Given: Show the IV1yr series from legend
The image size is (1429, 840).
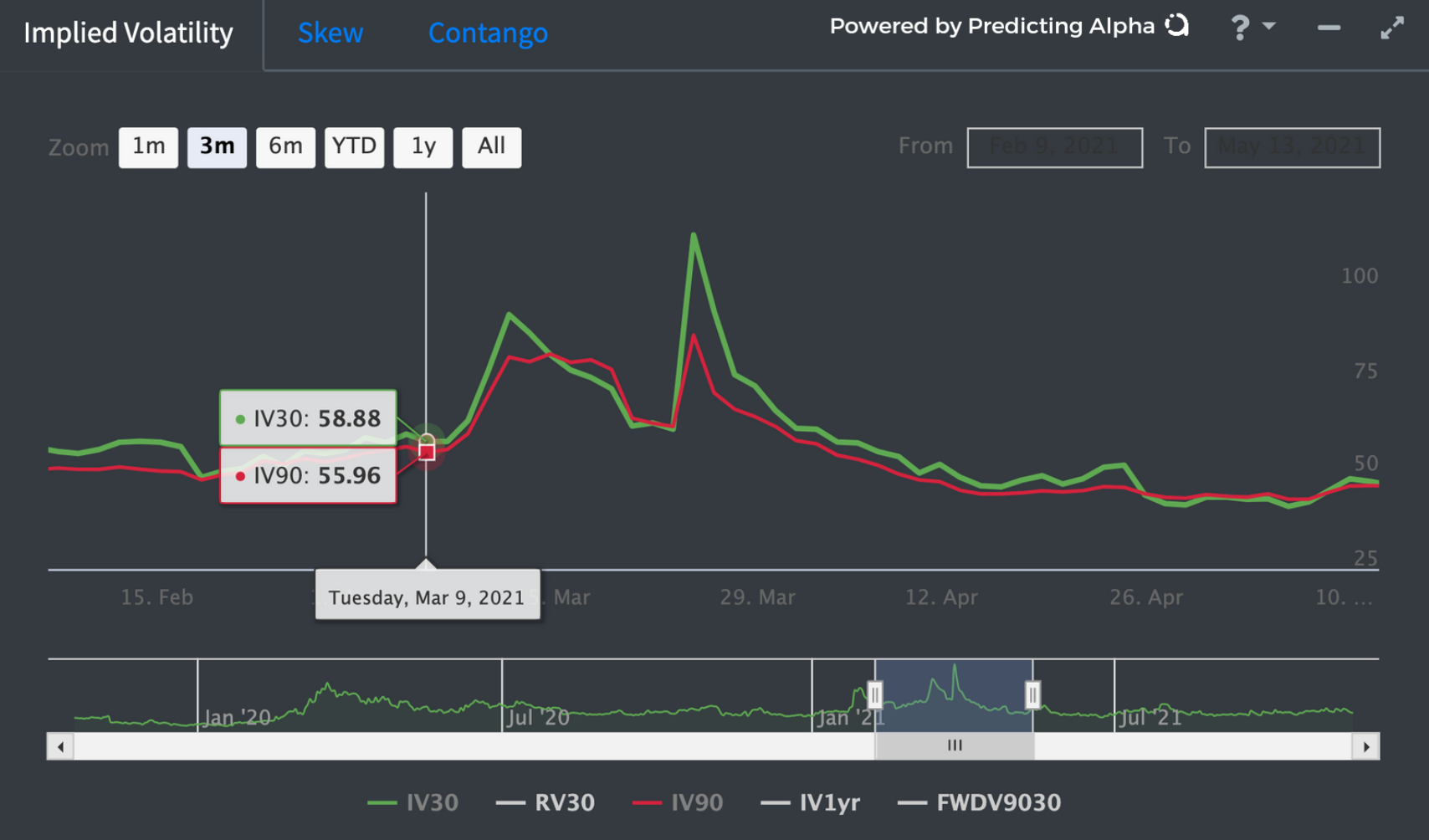Looking at the screenshot, I should click(x=810, y=802).
